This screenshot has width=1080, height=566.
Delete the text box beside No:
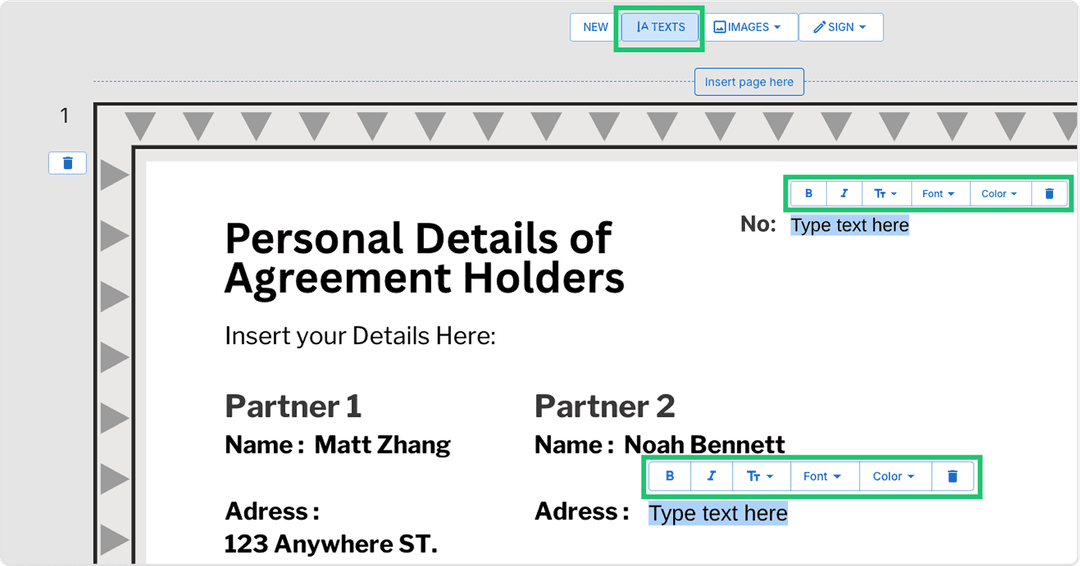[x=1049, y=194]
